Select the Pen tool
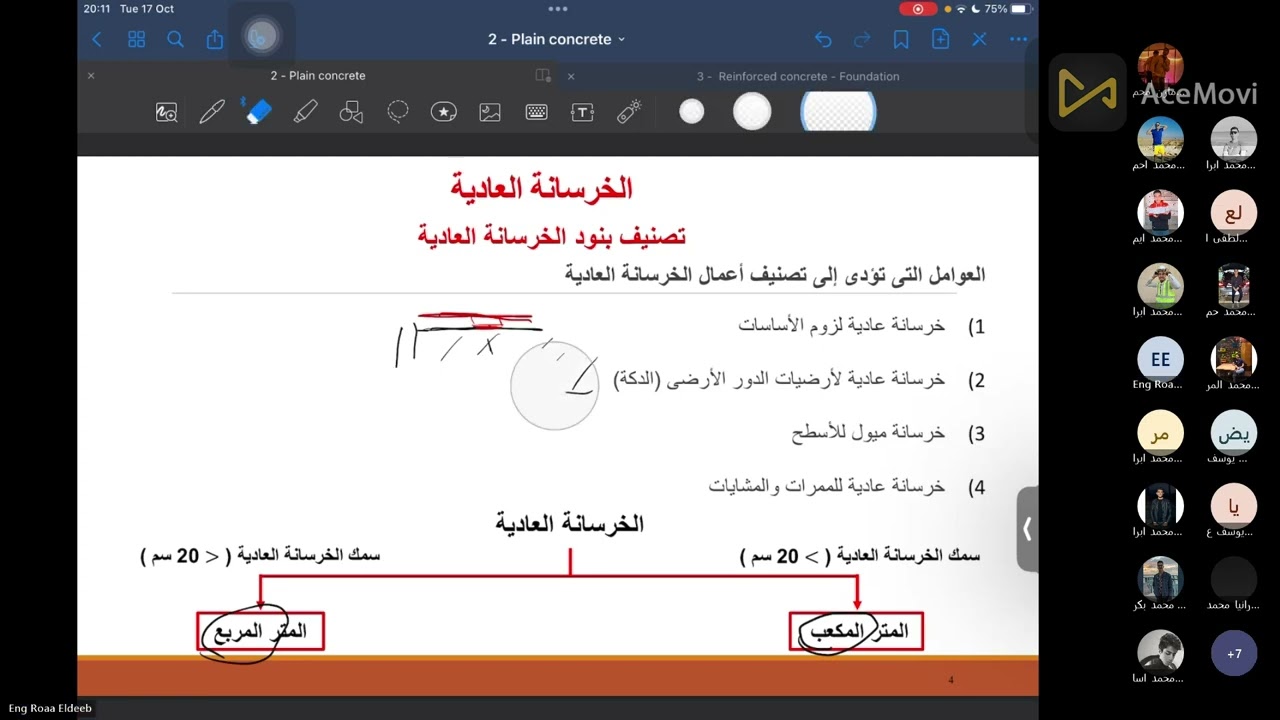Image resolution: width=1280 pixels, height=720 pixels. tap(212, 112)
